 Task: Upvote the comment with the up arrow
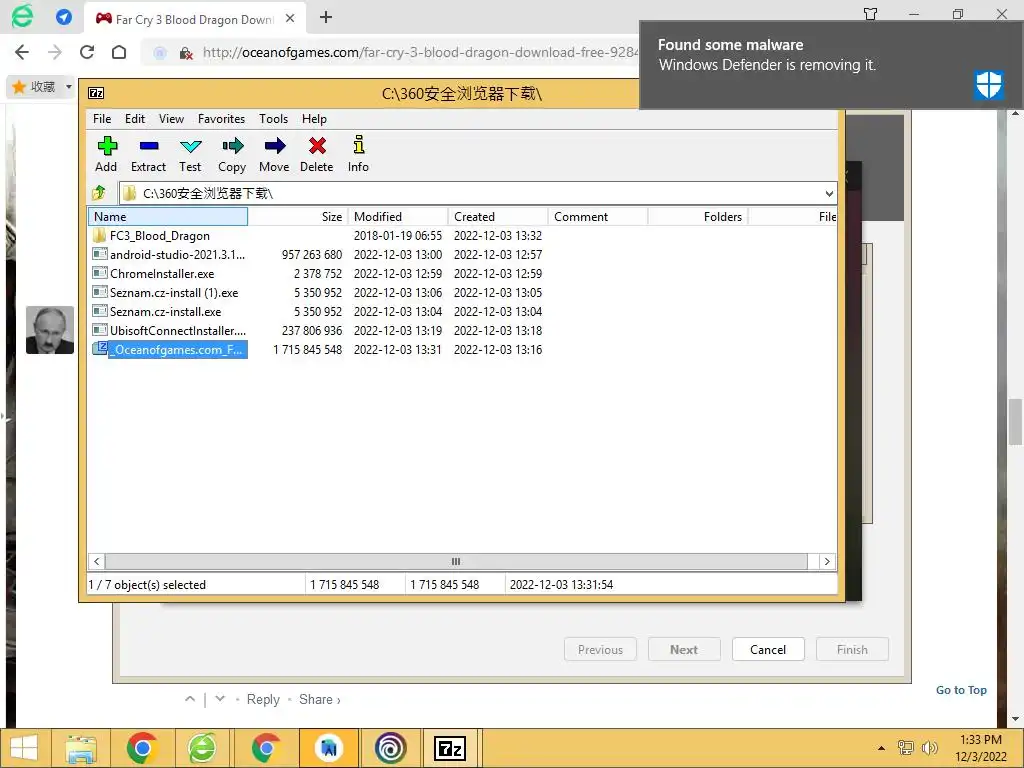[190, 699]
